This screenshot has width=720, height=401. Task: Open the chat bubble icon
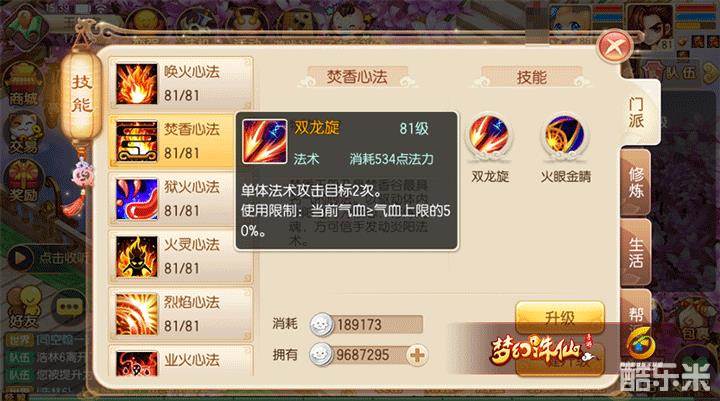(x=69, y=307)
